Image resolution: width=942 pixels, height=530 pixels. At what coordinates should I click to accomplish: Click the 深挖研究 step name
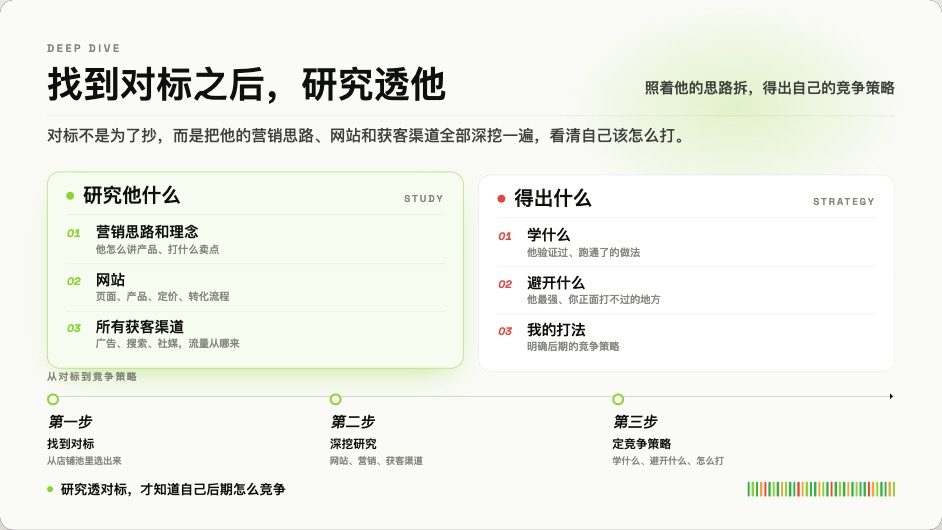353,444
